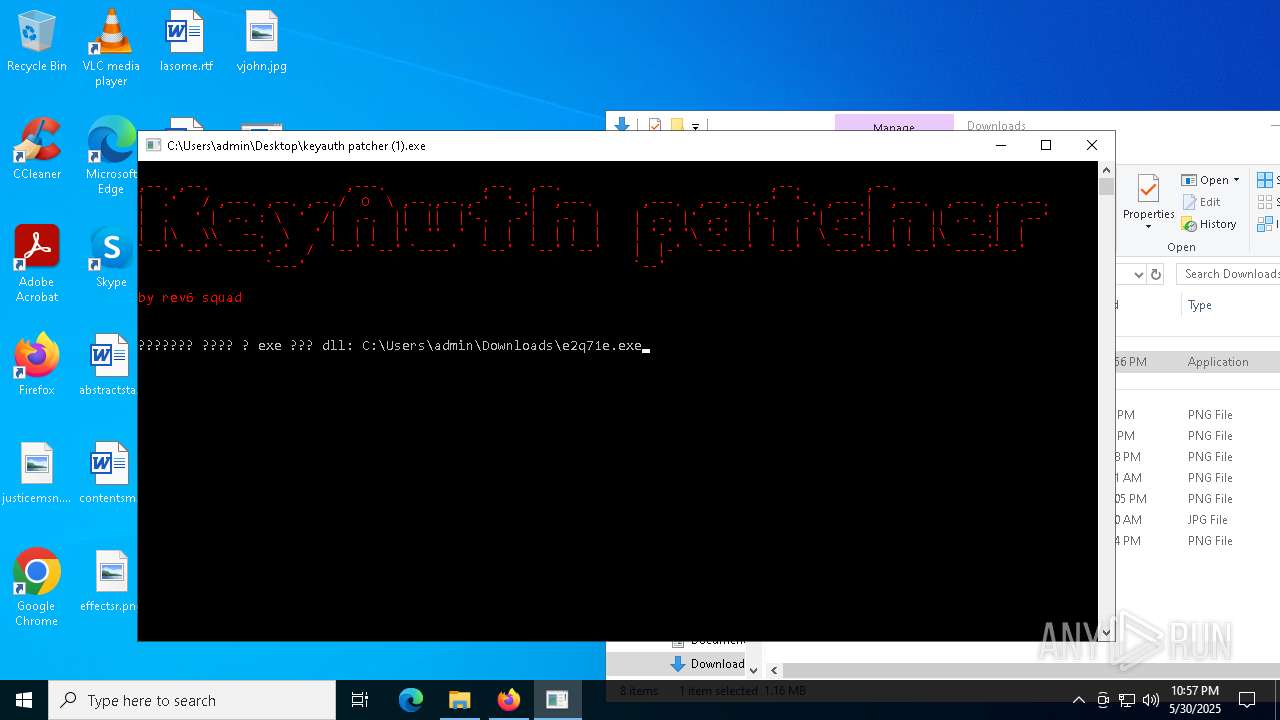Select the Manage tab in Explorer

click(894, 125)
